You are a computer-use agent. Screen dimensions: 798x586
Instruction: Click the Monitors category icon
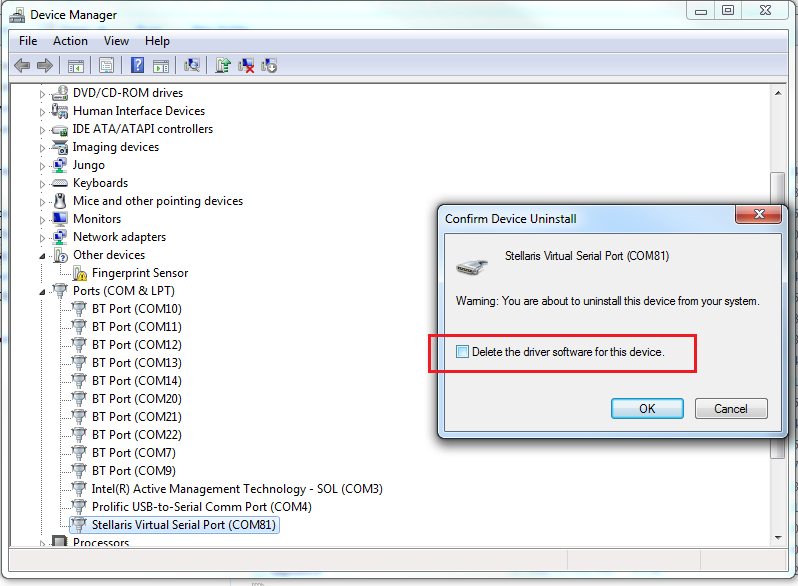click(60, 219)
